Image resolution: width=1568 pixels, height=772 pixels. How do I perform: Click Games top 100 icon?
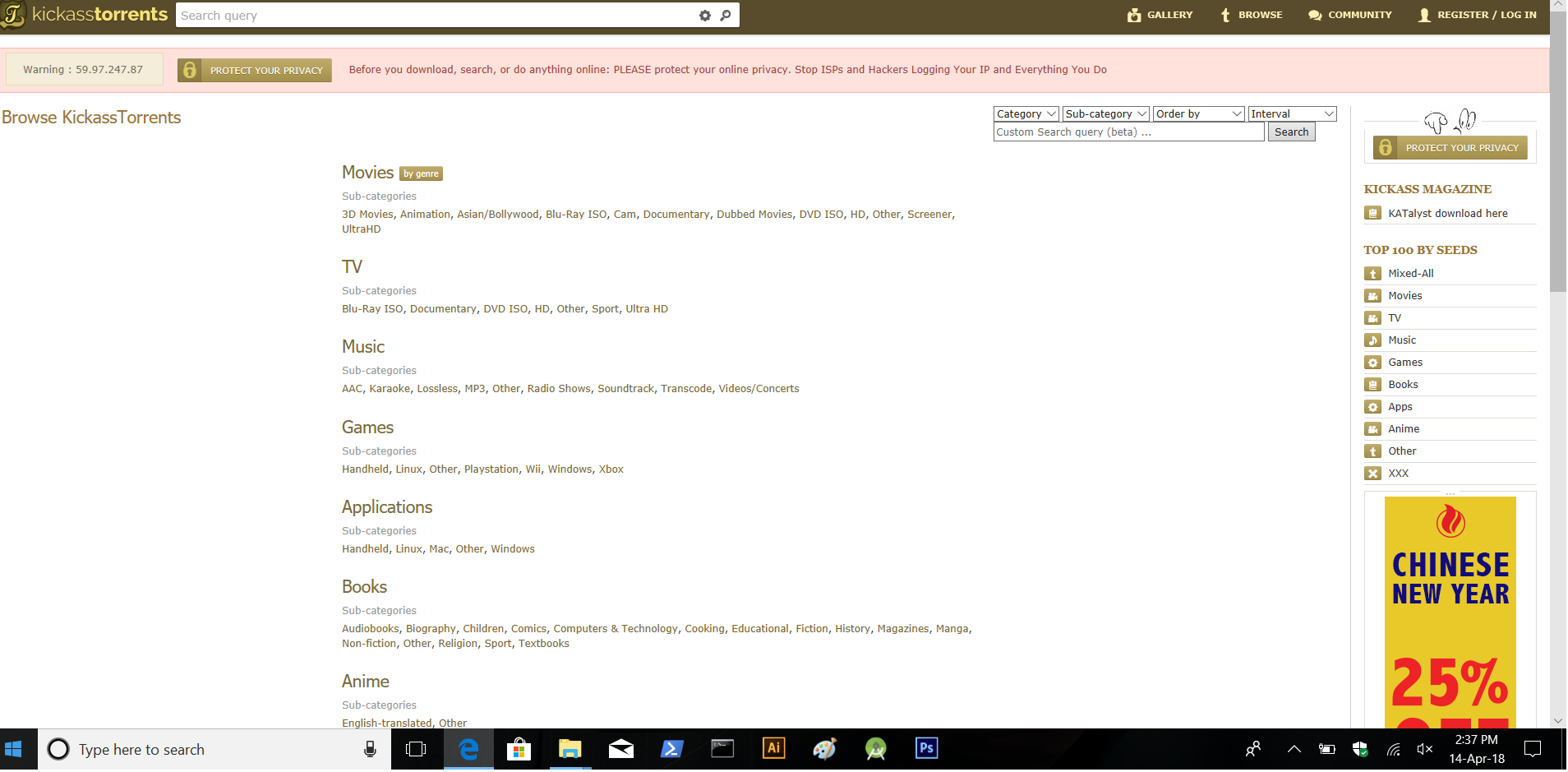point(1372,363)
